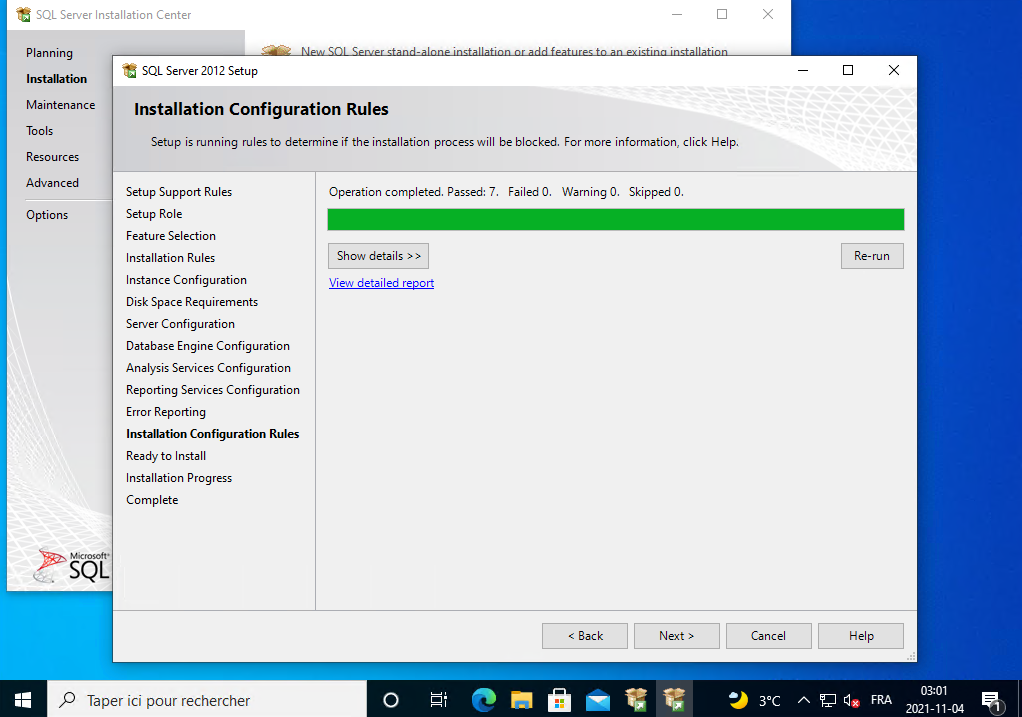Click Next to continue setup
The image size is (1022, 717).
676,636
